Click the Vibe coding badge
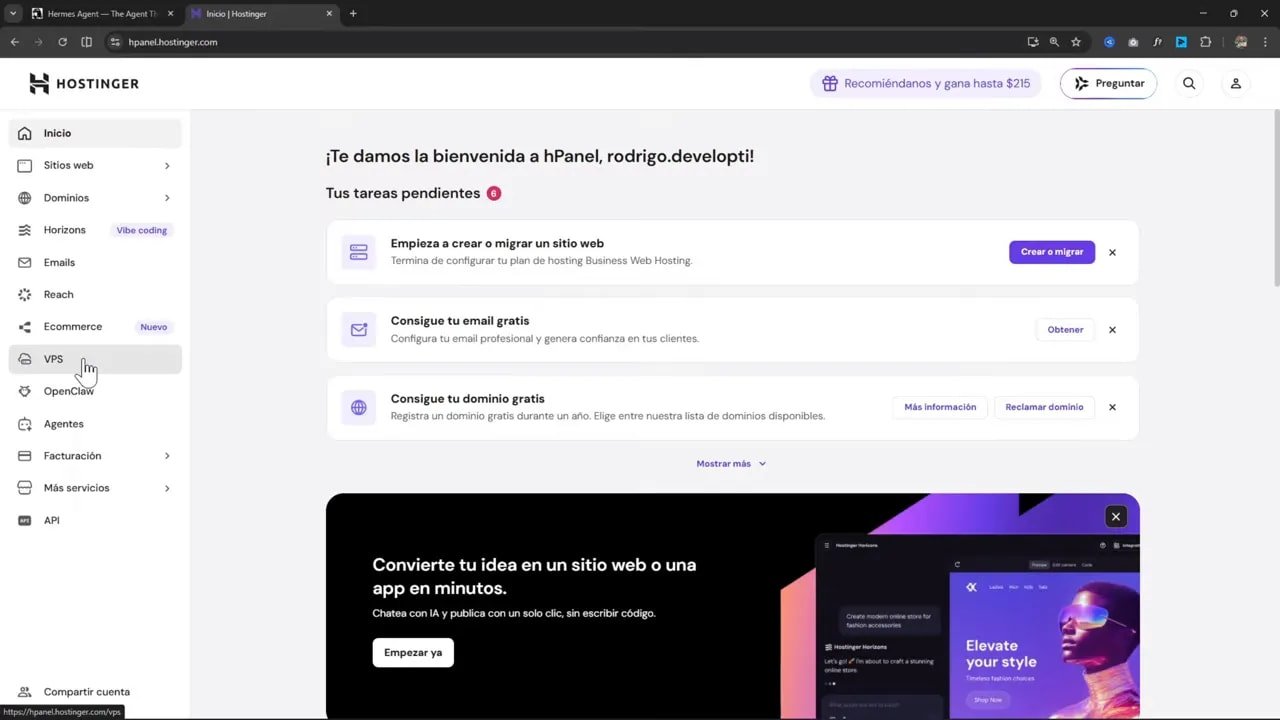1280x720 pixels. click(x=142, y=230)
